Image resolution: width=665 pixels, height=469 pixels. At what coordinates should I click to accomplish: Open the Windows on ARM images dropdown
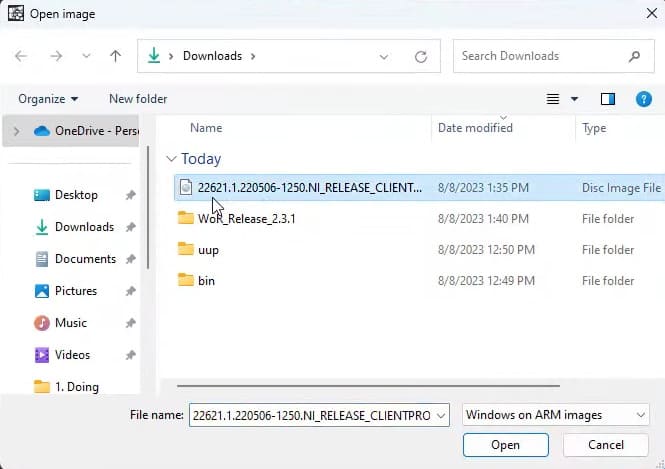[x=556, y=415]
